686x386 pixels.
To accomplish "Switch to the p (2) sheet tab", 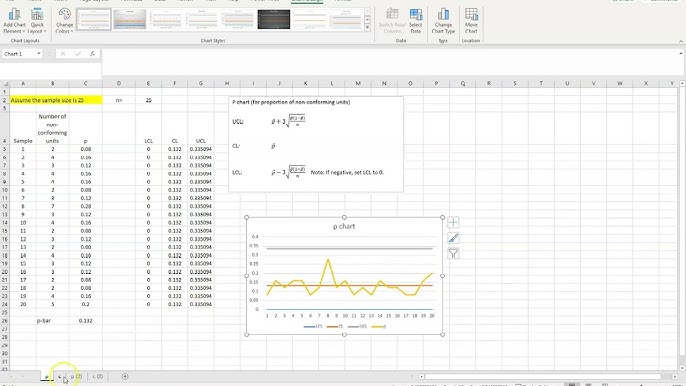I will click(x=76, y=376).
